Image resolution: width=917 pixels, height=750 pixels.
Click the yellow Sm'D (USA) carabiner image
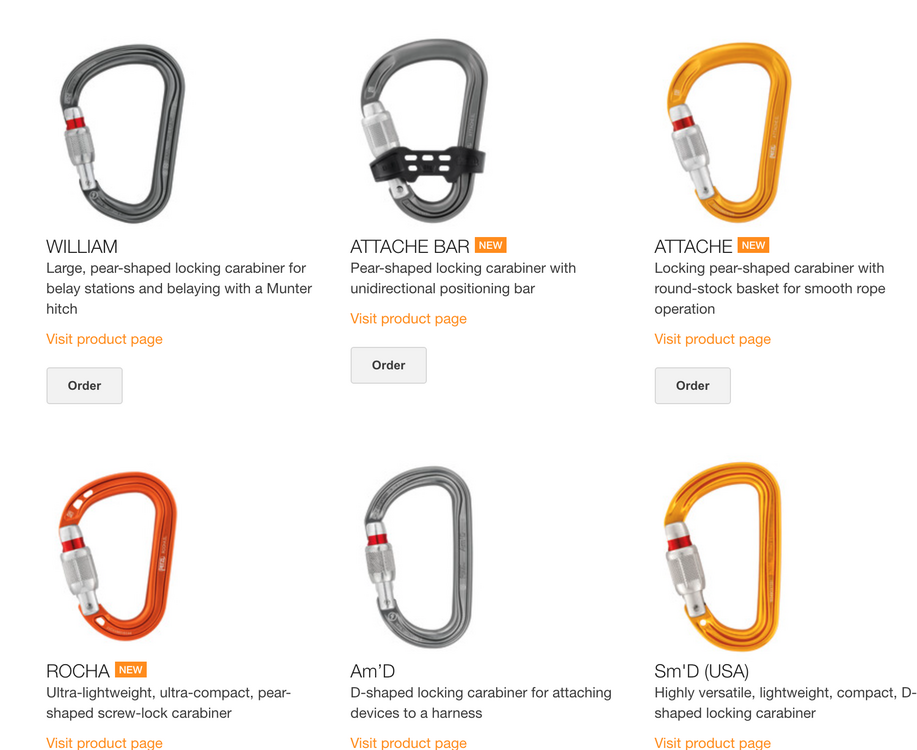pyautogui.click(x=722, y=556)
